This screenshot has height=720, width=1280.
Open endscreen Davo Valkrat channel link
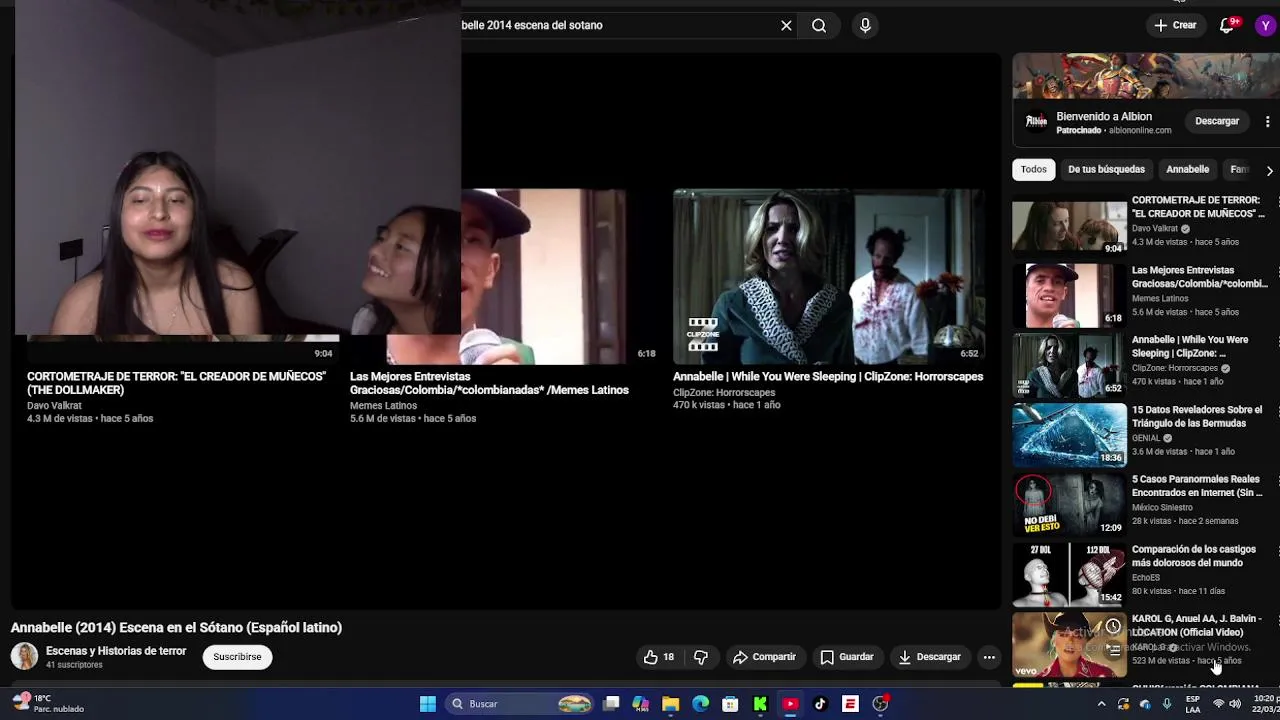click(x=54, y=406)
